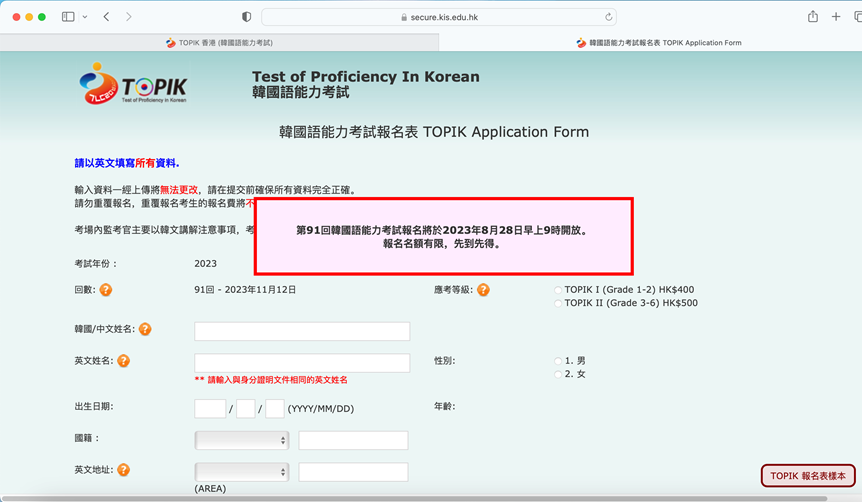This screenshot has height=502, width=862.
Task: Go forward with the forward arrow
Action: 129,17
